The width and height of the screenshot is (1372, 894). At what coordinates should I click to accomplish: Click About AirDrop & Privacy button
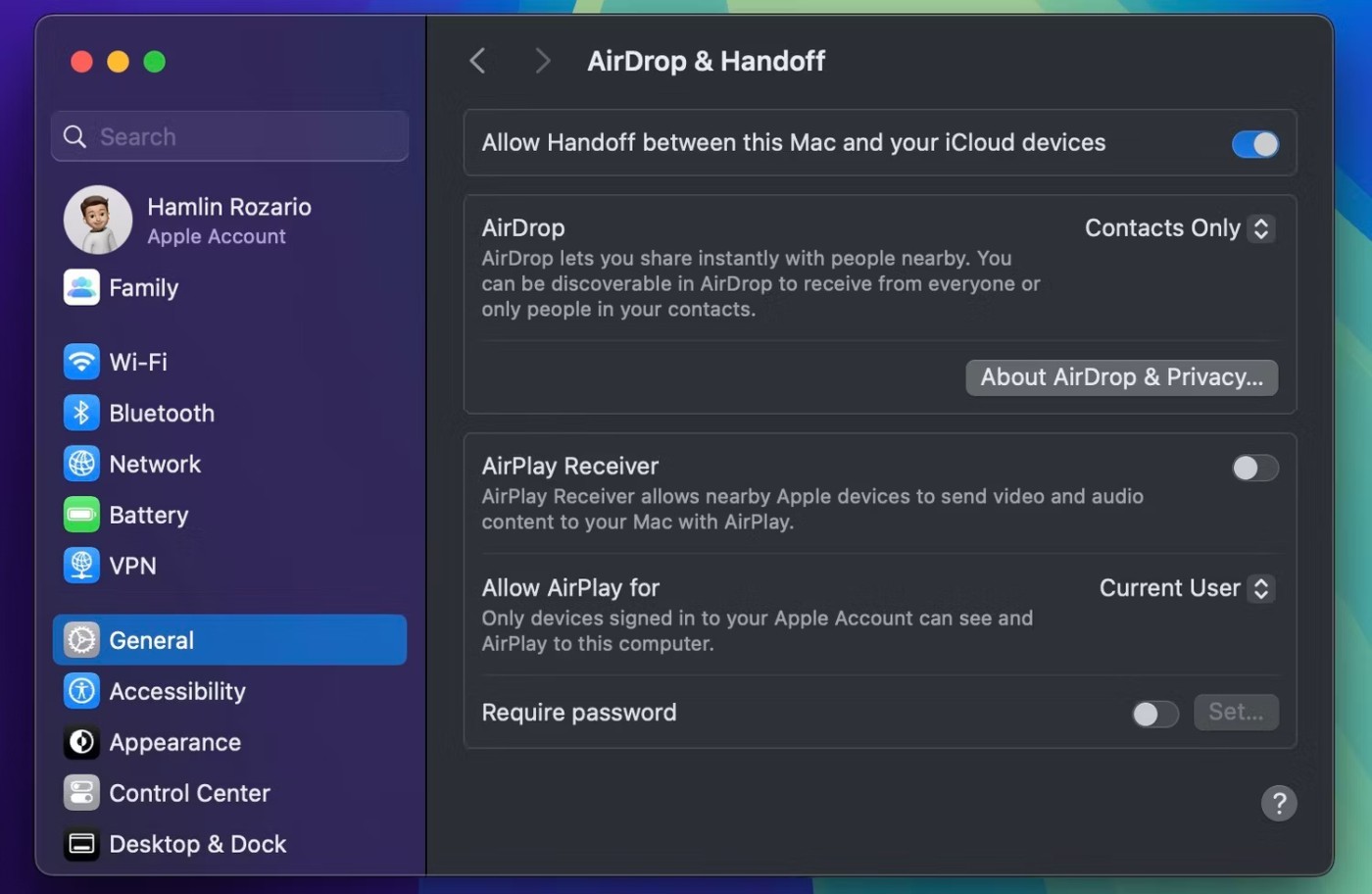pos(1121,377)
